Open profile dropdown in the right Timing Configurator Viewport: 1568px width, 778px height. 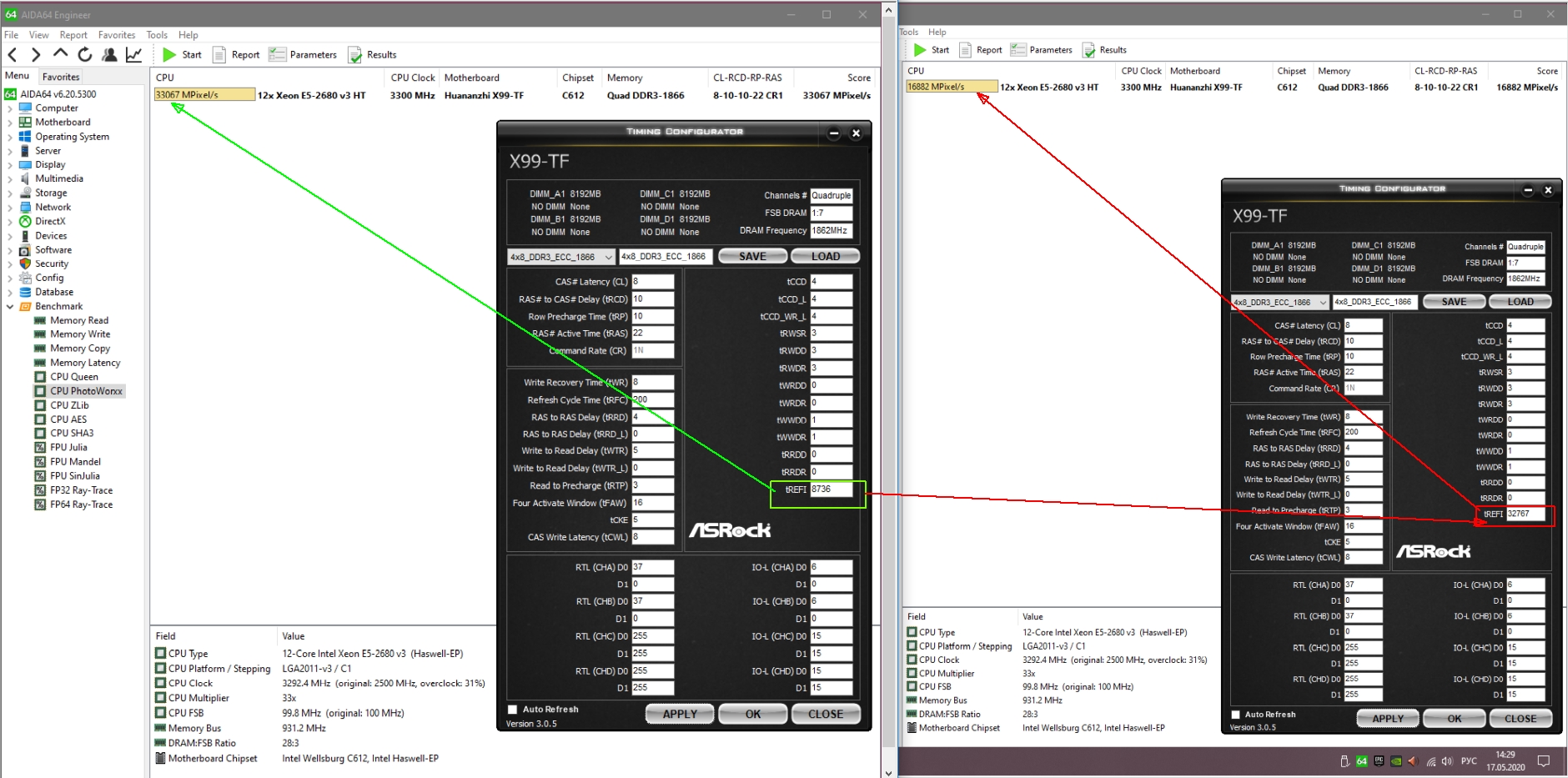(1280, 302)
